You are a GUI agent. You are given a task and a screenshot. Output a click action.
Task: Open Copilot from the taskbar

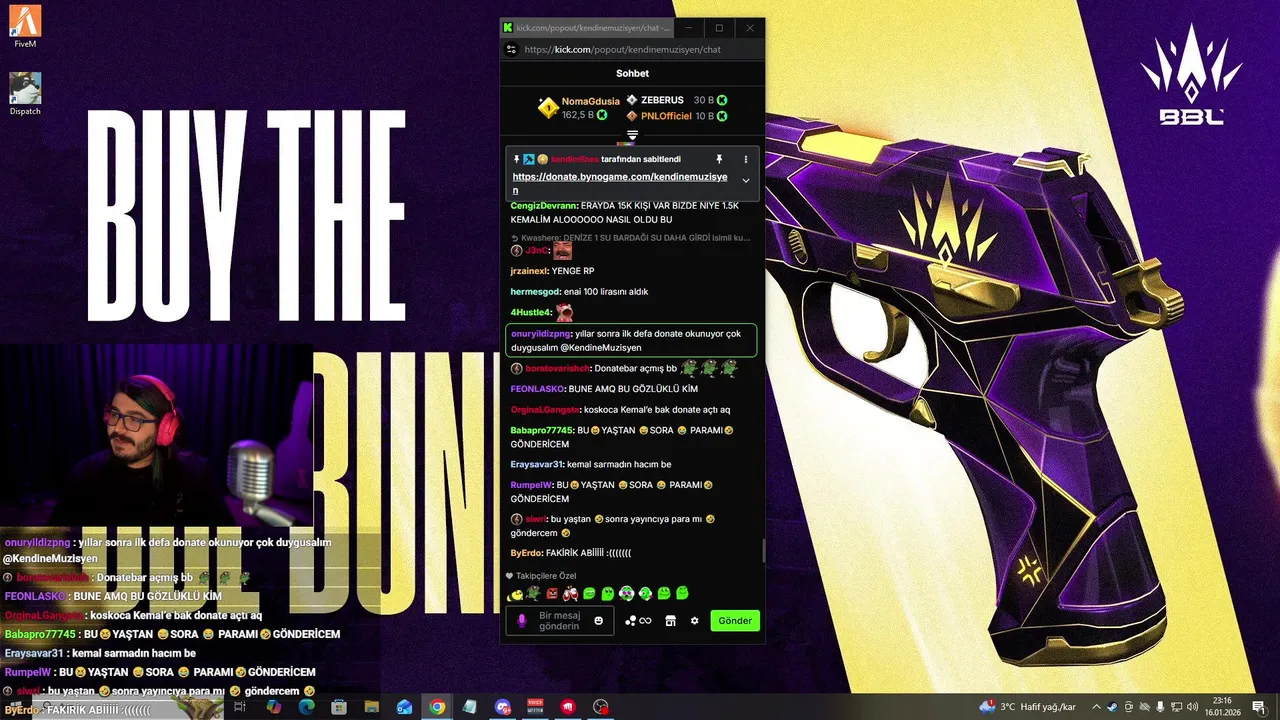click(x=274, y=707)
